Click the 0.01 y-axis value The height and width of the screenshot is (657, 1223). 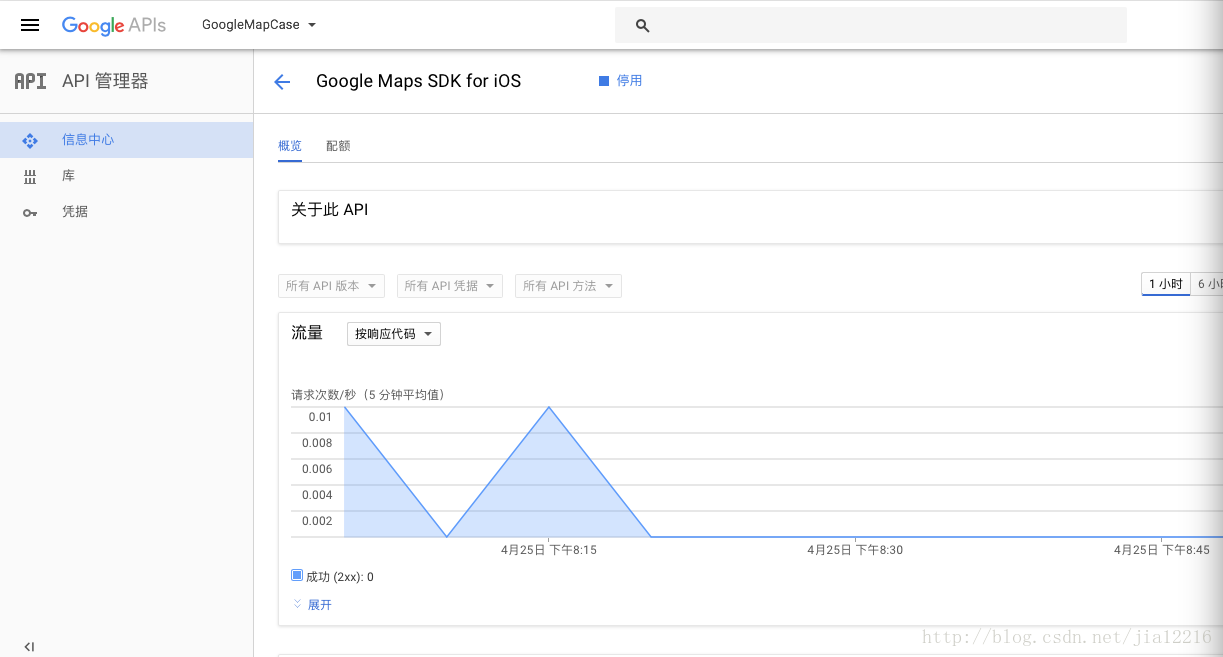coord(320,417)
